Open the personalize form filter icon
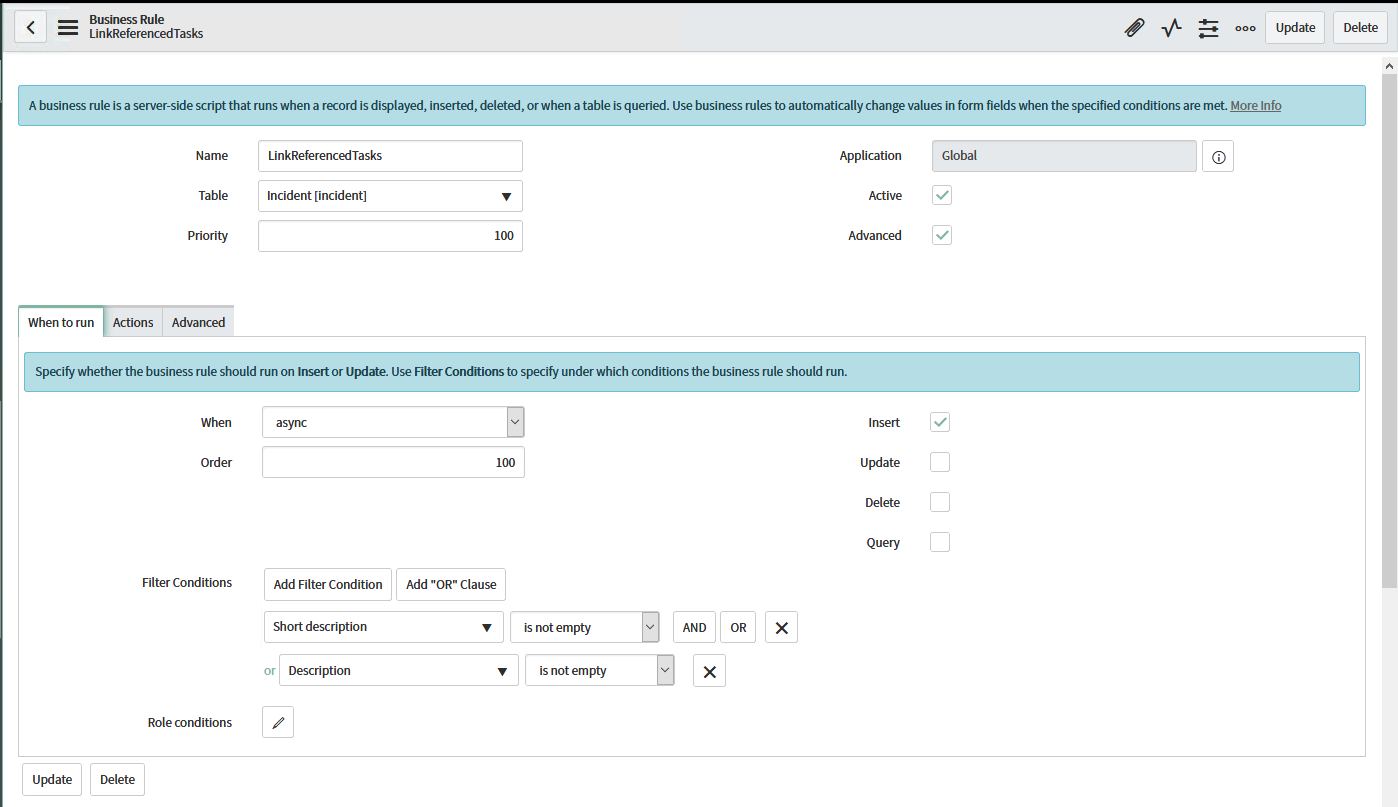 point(1208,28)
